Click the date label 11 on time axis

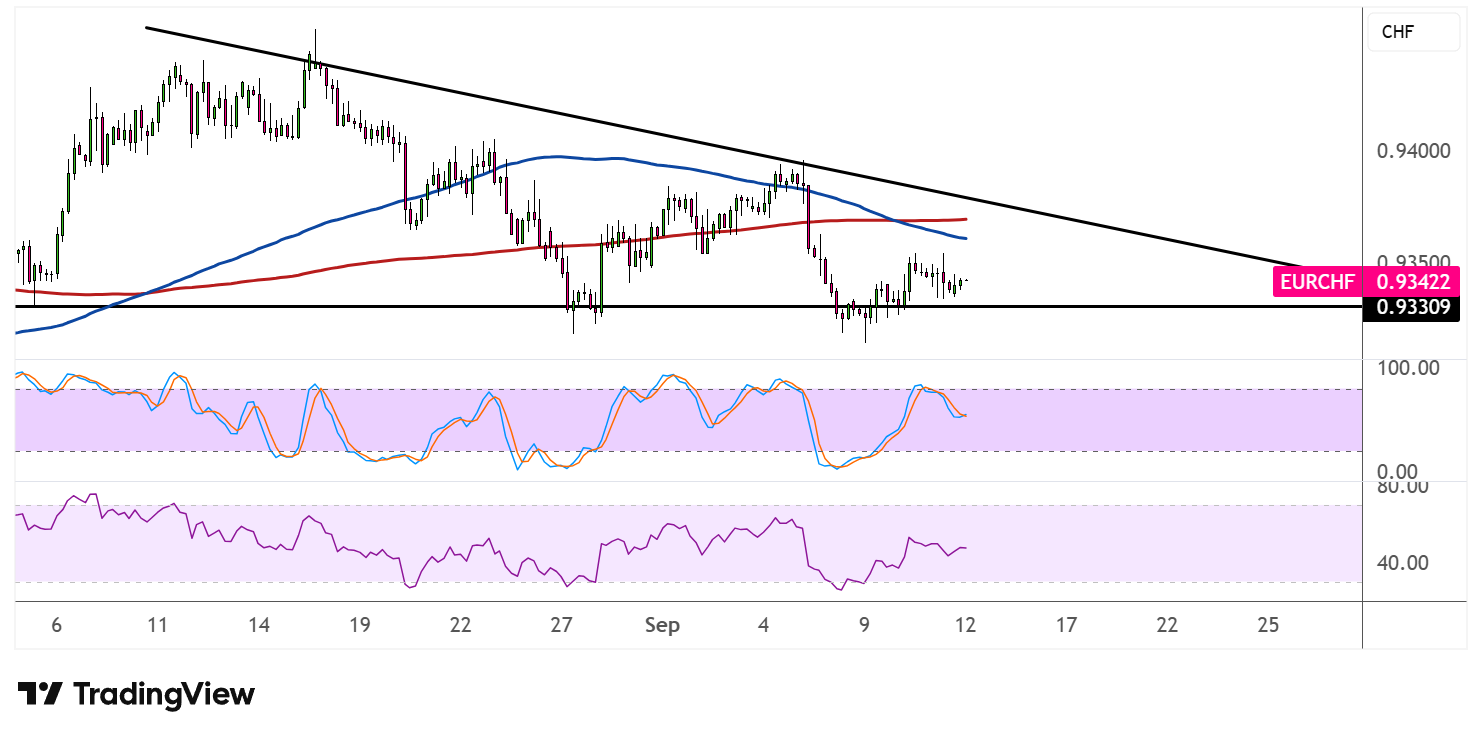(x=157, y=626)
